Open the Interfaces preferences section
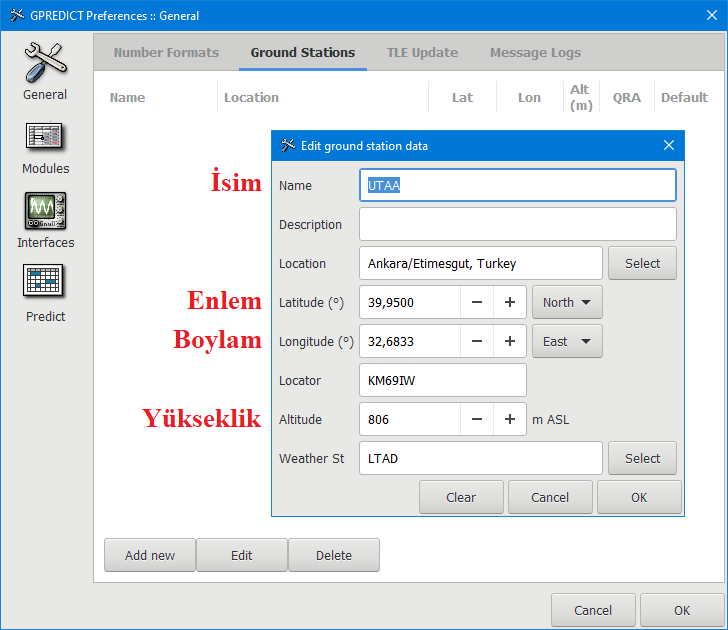Image resolution: width=728 pixels, height=630 pixels. pos(45,221)
